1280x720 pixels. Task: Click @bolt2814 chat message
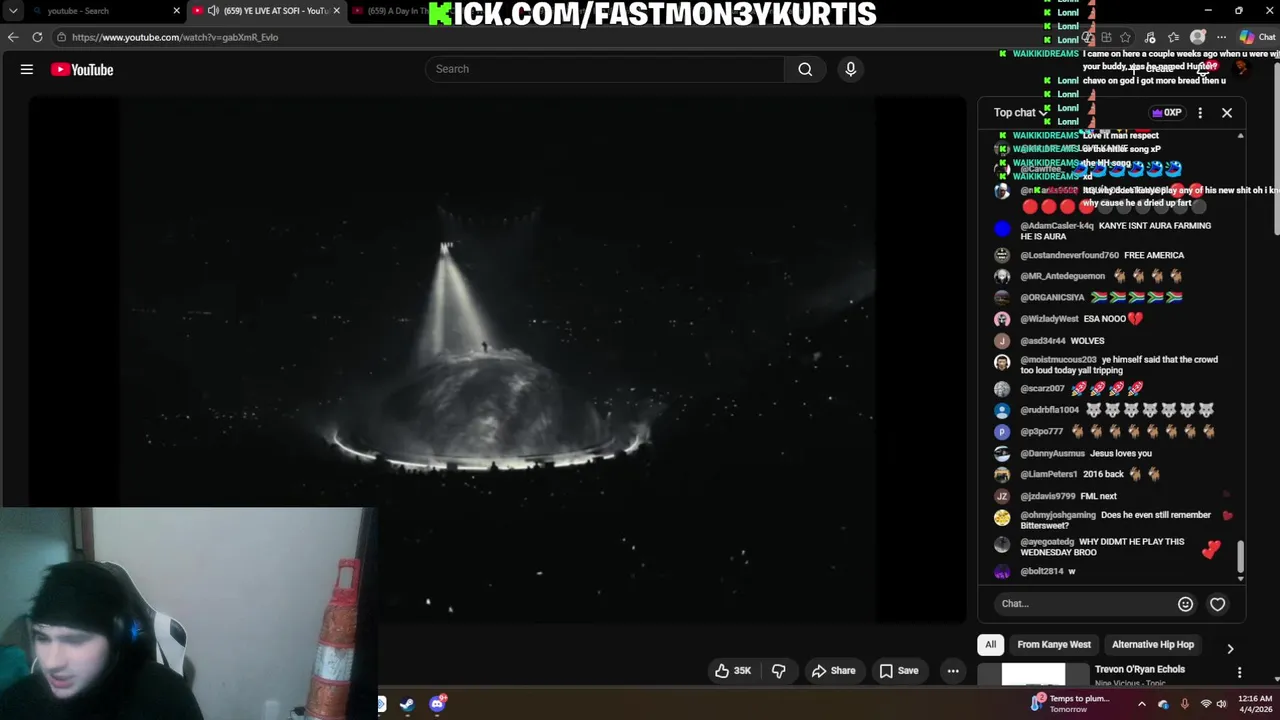pyautogui.click(x=1036, y=571)
